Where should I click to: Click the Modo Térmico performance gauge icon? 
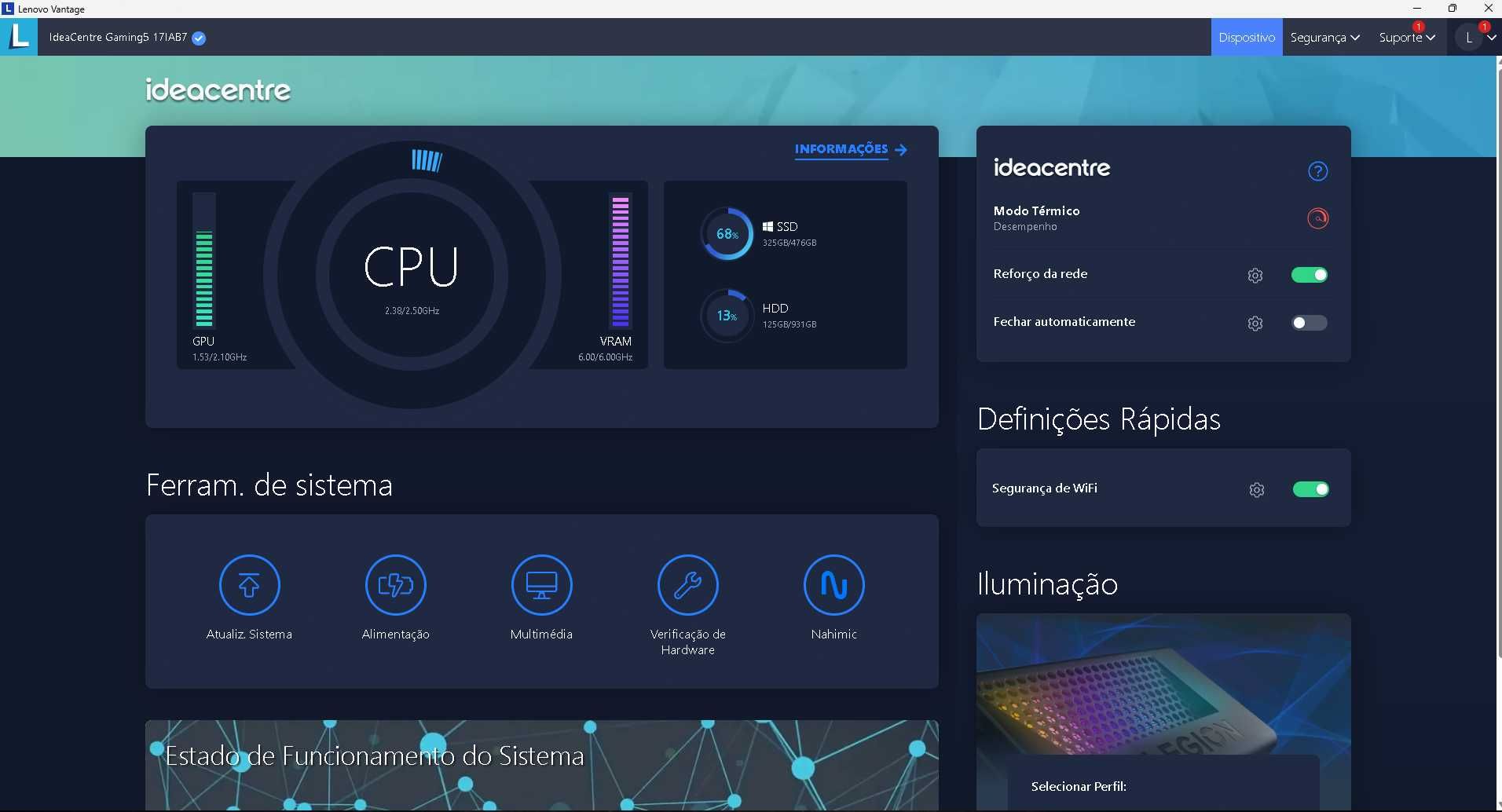click(x=1317, y=218)
